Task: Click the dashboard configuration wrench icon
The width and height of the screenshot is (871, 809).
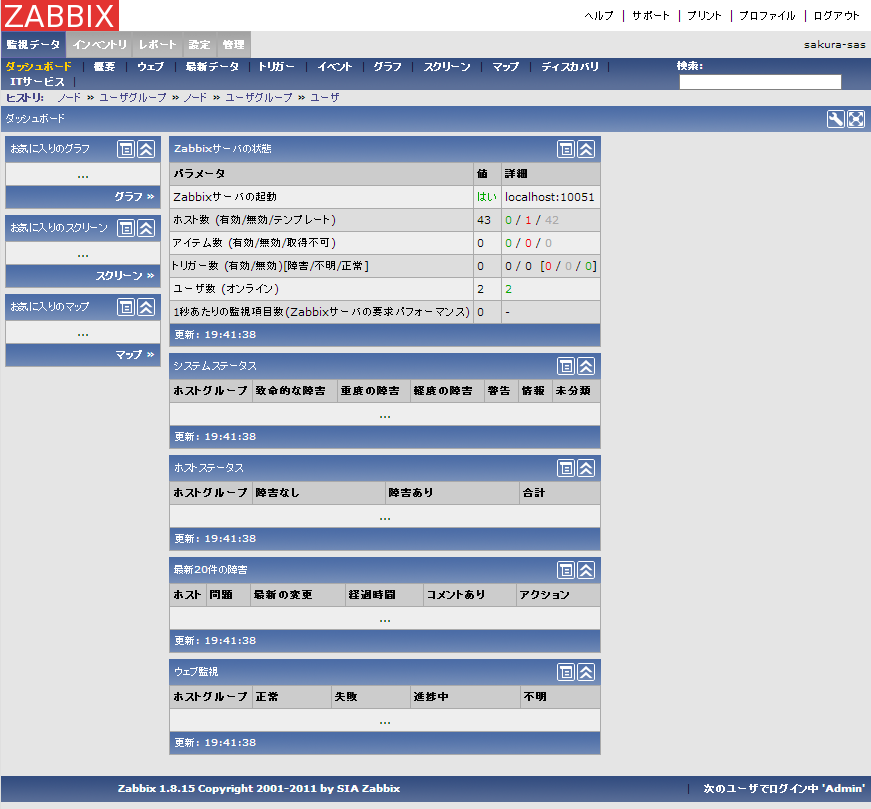Action: click(835, 119)
